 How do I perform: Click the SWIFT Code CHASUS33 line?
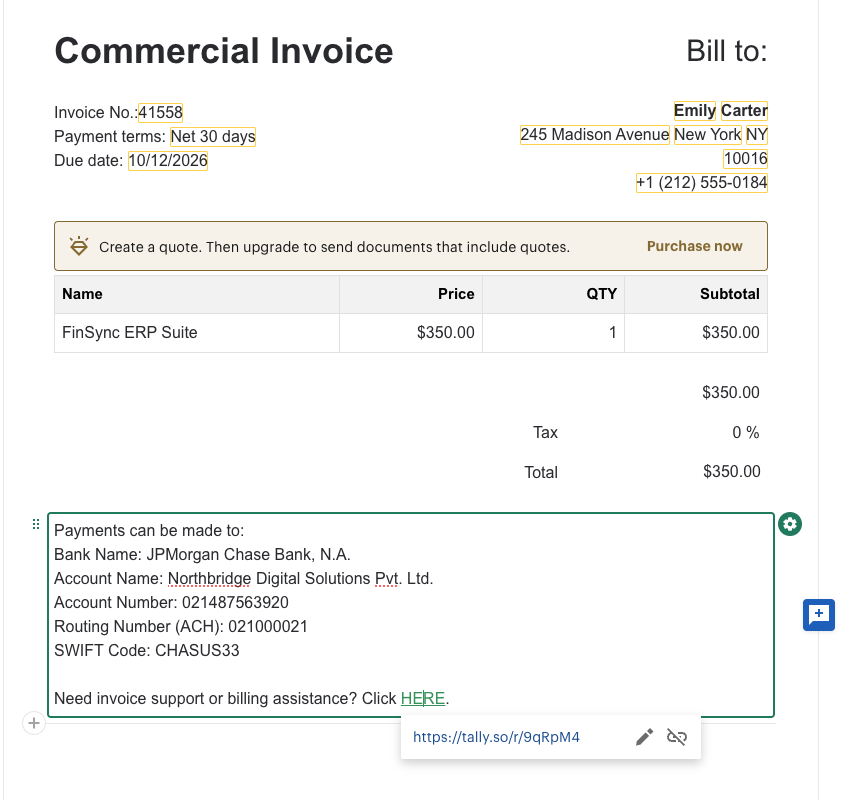pyautogui.click(x=147, y=650)
